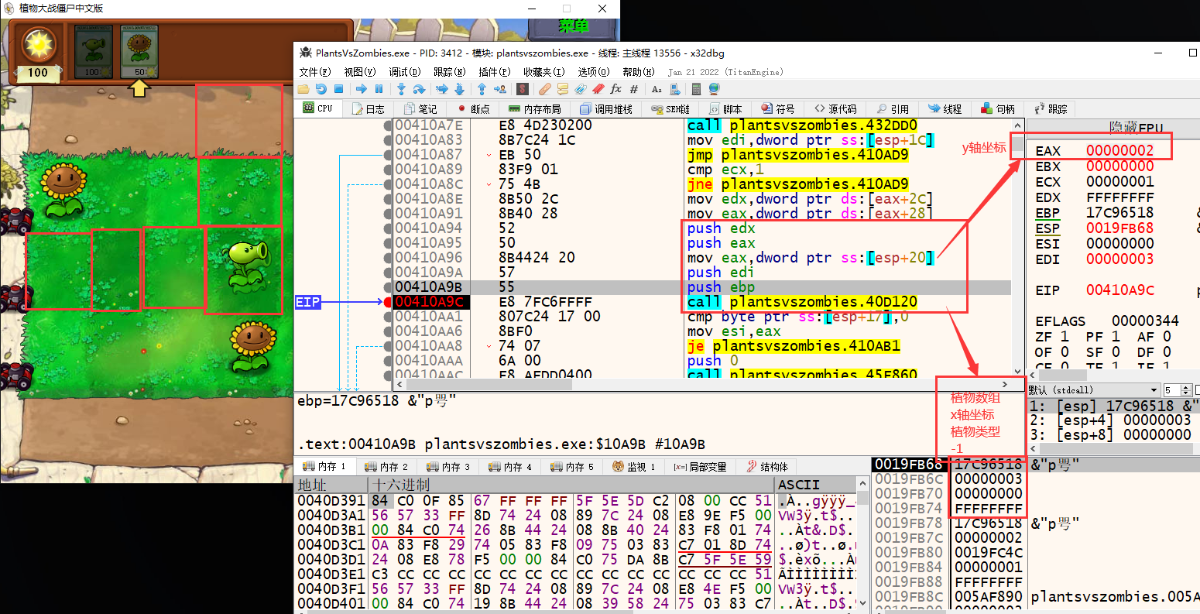
Task: Click the Step over toolbar icon
Action: pos(419,88)
